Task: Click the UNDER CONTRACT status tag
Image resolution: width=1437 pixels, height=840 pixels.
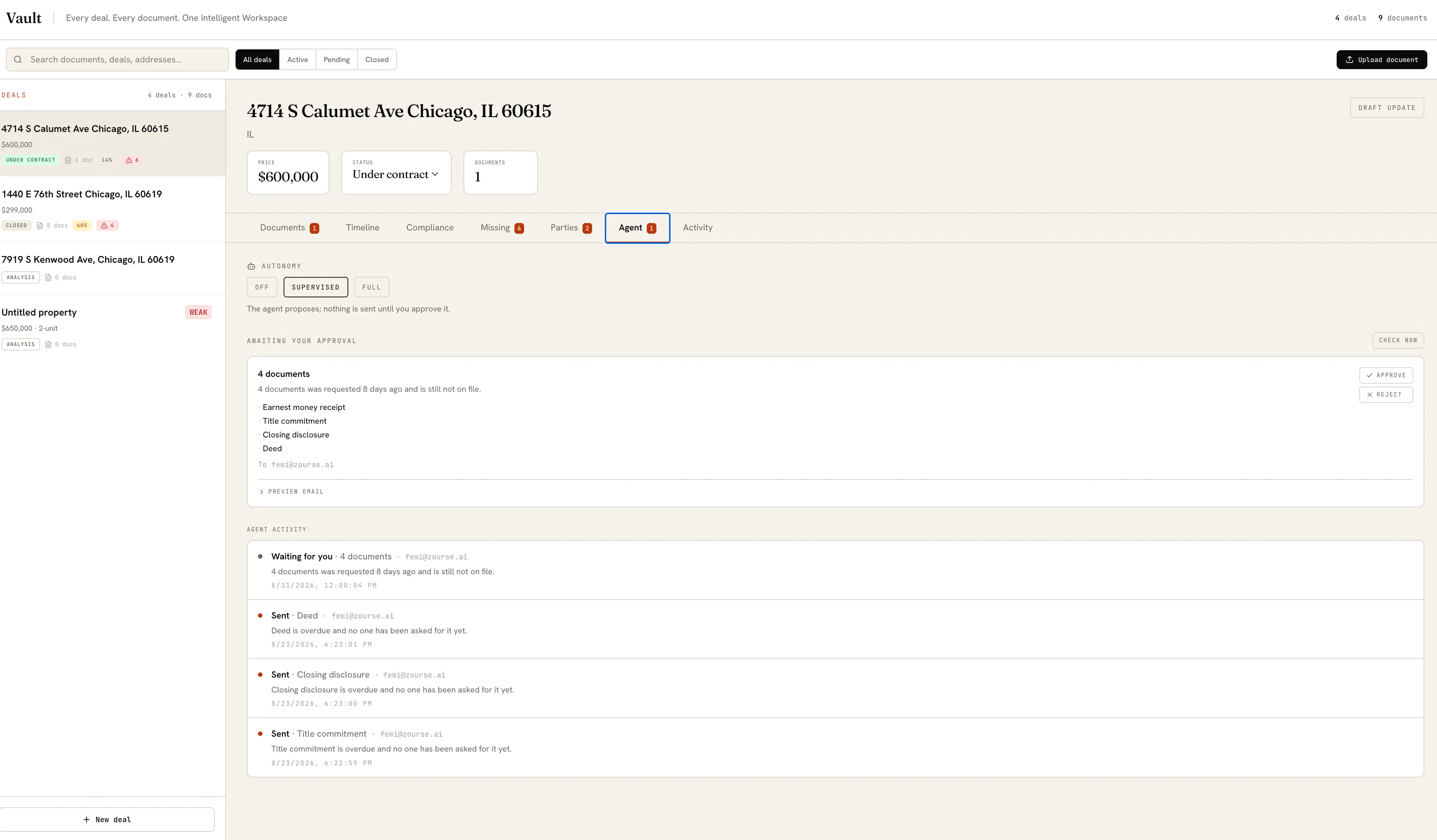Action: coord(30,160)
